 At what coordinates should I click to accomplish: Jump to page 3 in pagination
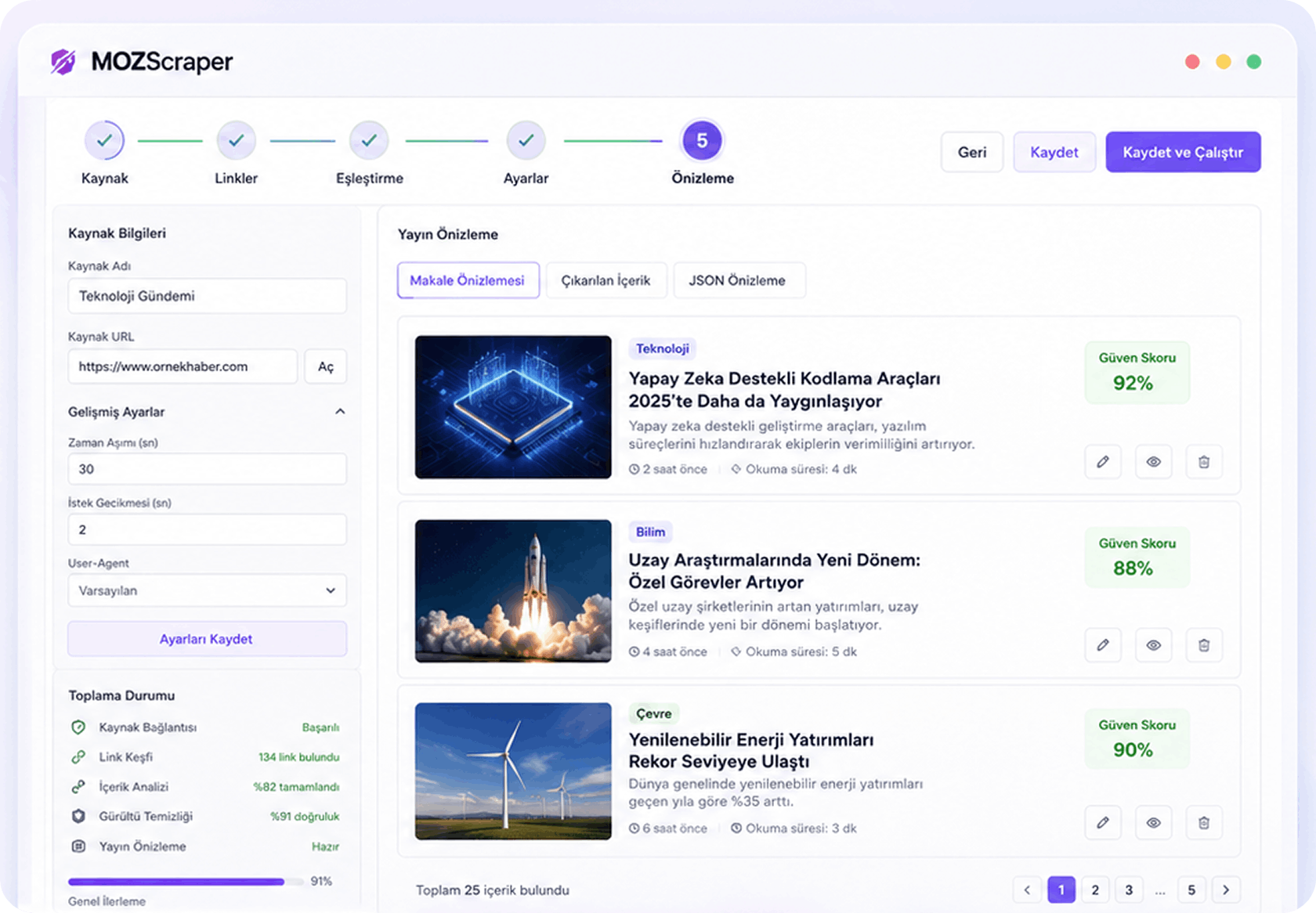[x=1129, y=890]
